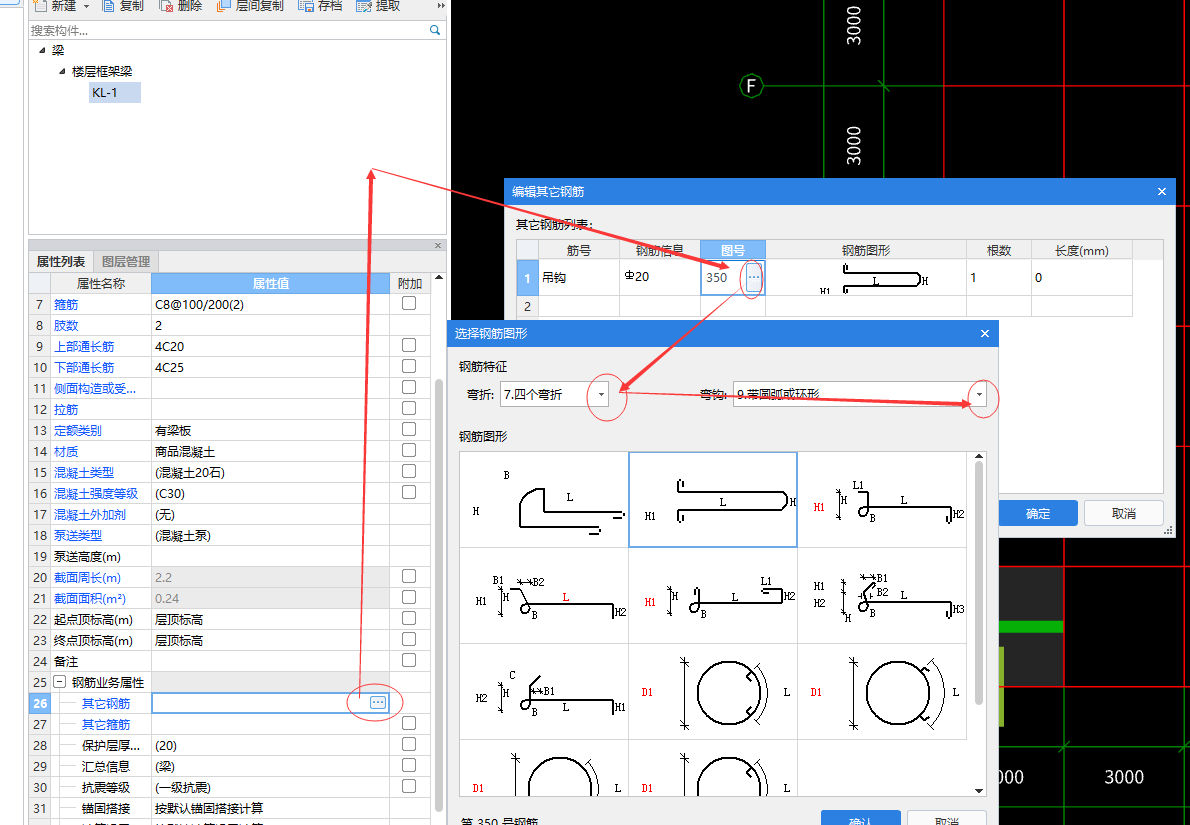Switch to the 属性列表 tab
The image size is (1190, 825).
point(61,261)
